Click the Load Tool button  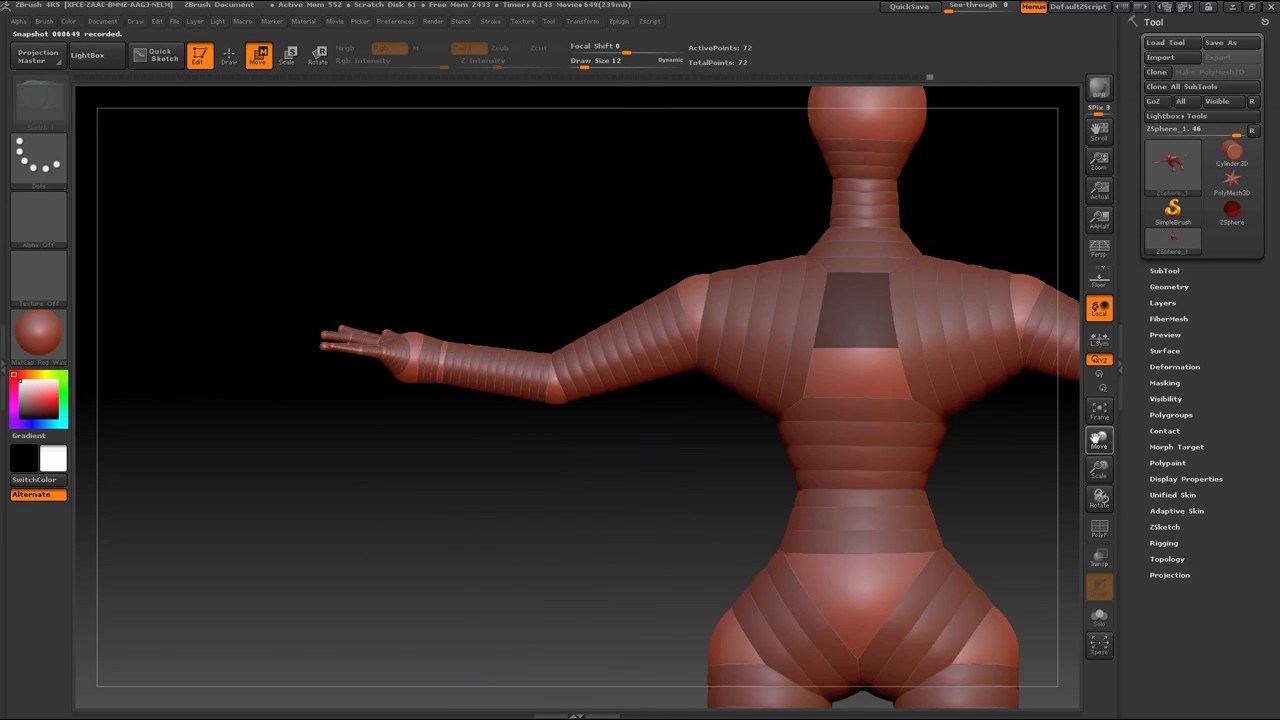[x=1172, y=43]
